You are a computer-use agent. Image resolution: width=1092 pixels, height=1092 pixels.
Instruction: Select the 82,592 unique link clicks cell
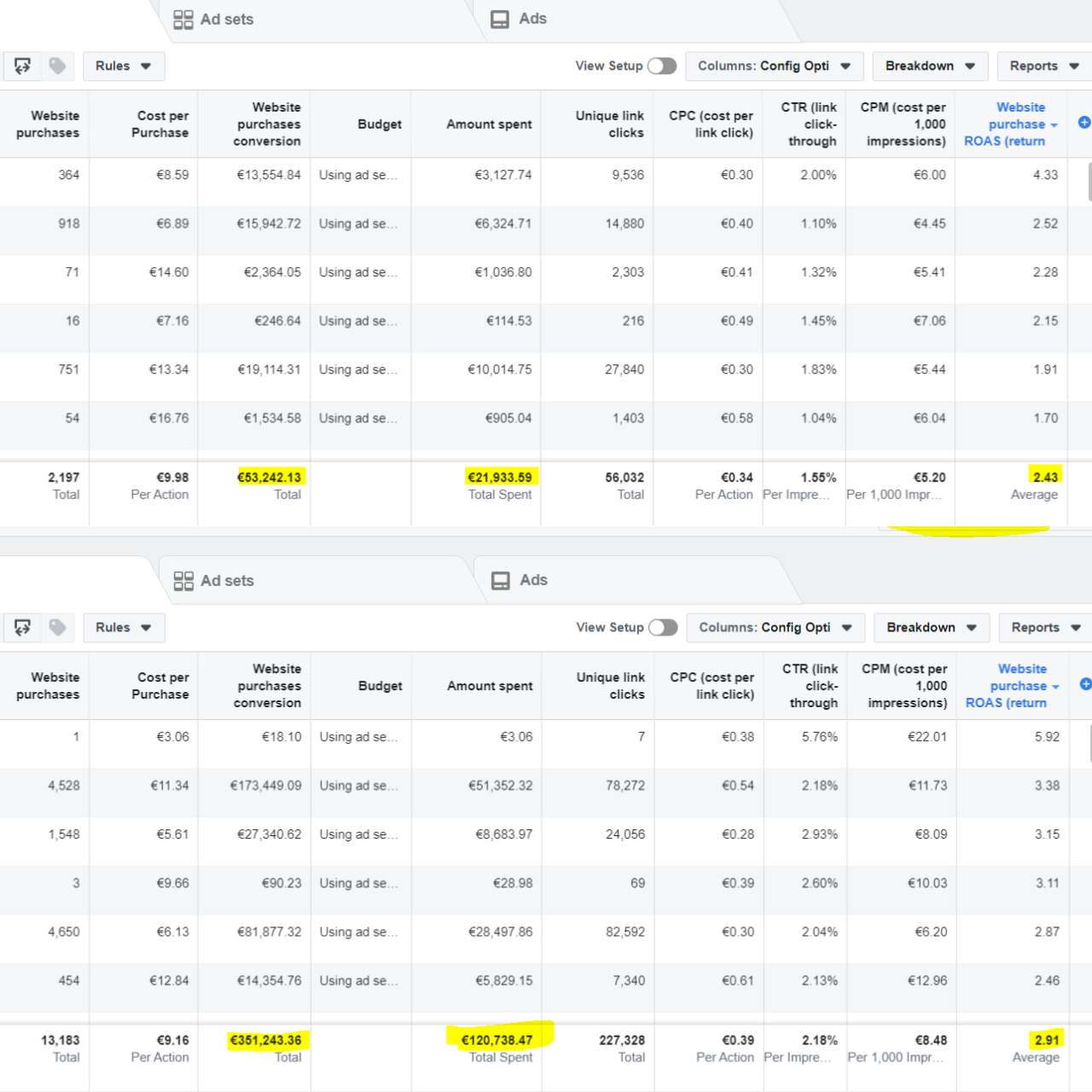625,932
